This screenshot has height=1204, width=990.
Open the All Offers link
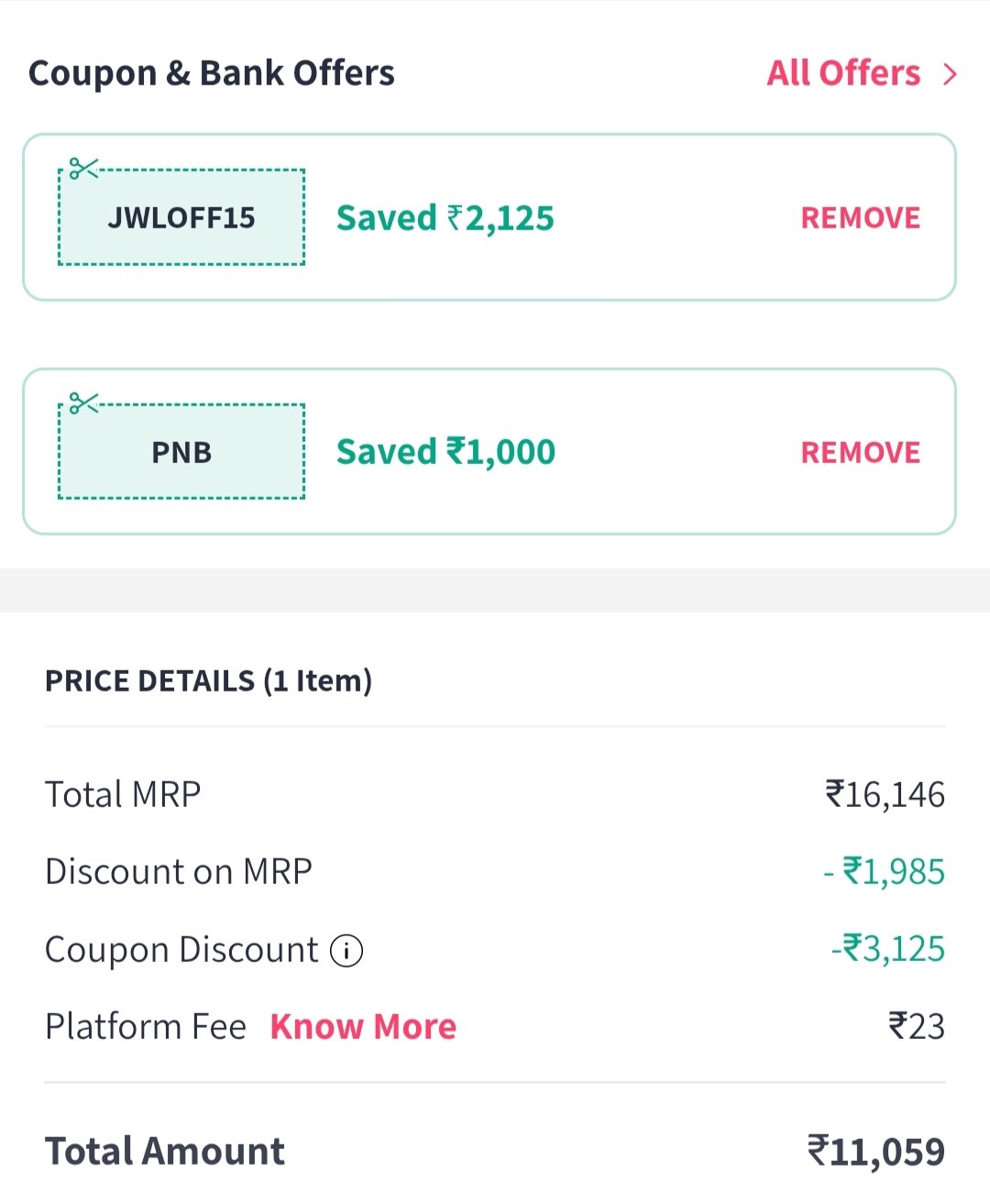point(843,73)
